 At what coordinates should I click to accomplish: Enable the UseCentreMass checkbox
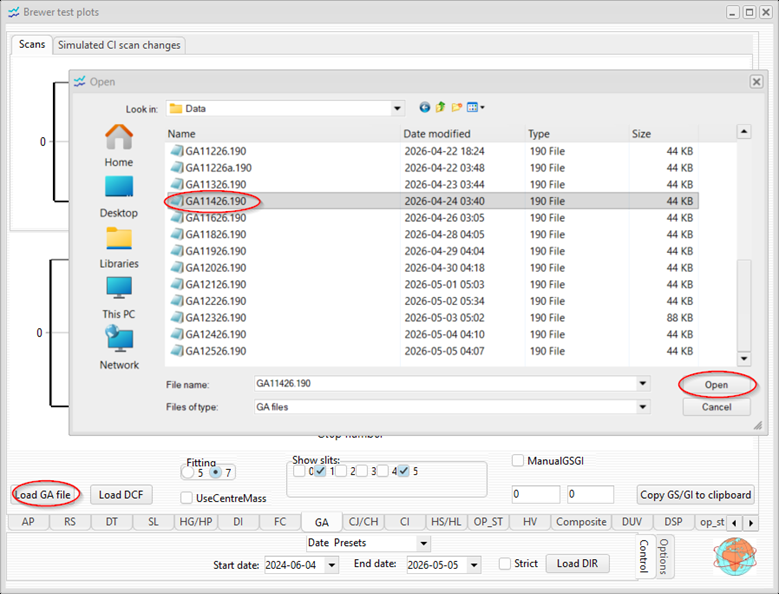click(x=187, y=498)
